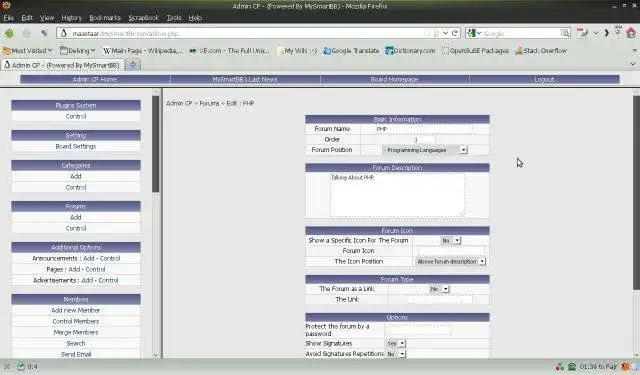640x375 pixels.
Task: Click the ScrapBook icon in status bar
Action: (x=20, y=366)
